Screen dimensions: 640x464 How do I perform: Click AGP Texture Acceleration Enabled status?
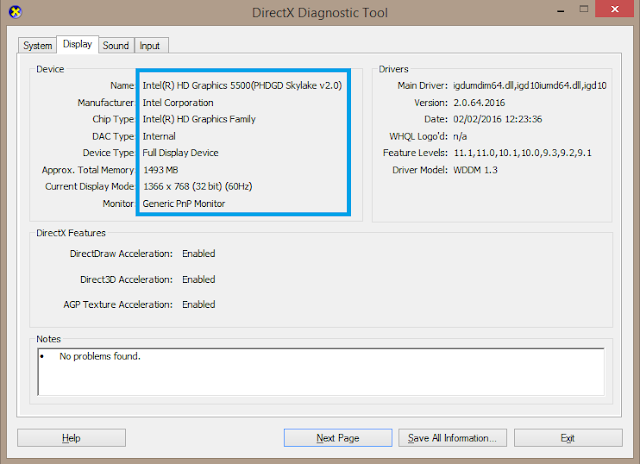click(199, 304)
